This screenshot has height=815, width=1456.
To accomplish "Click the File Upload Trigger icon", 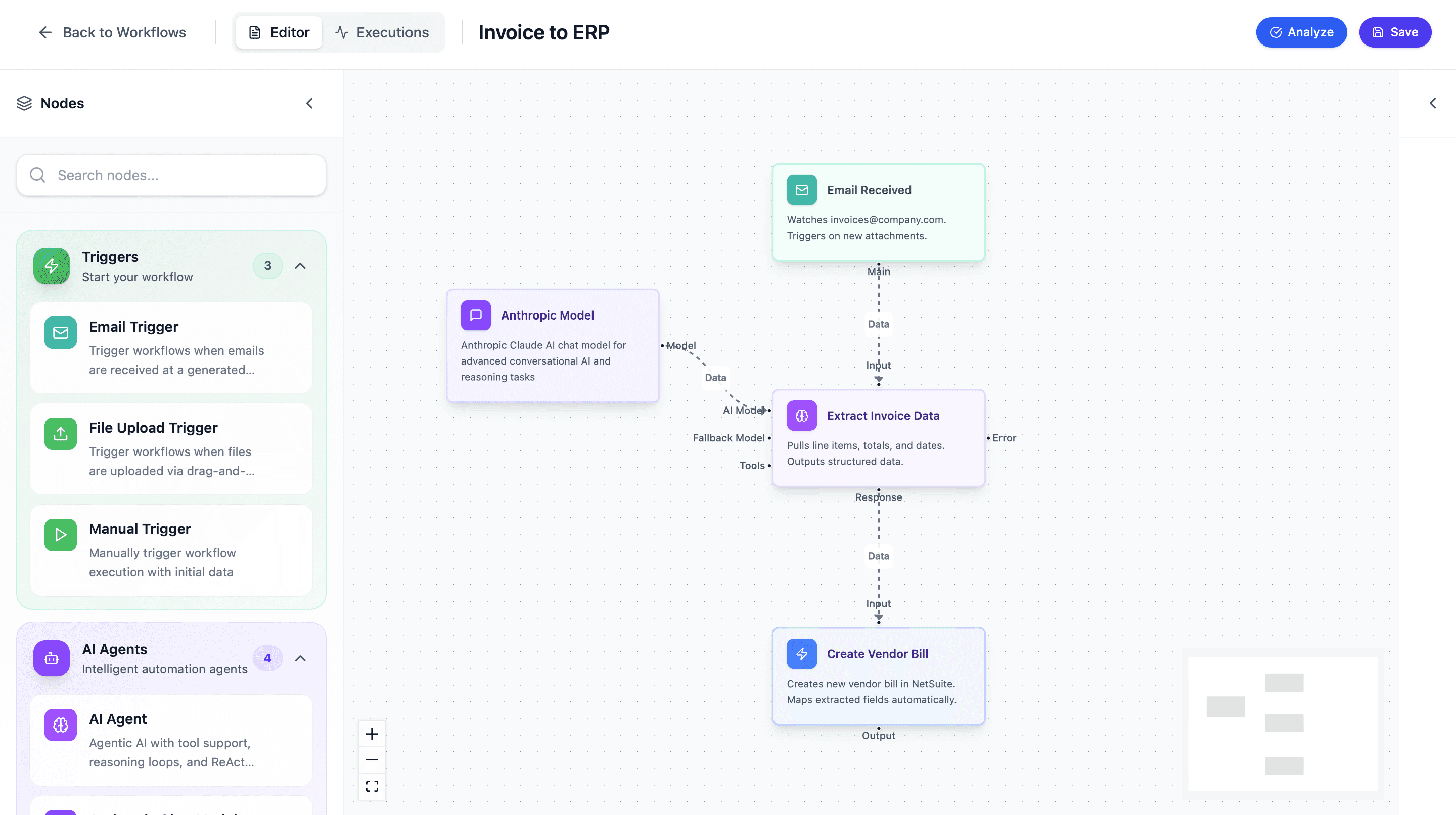I will point(61,434).
